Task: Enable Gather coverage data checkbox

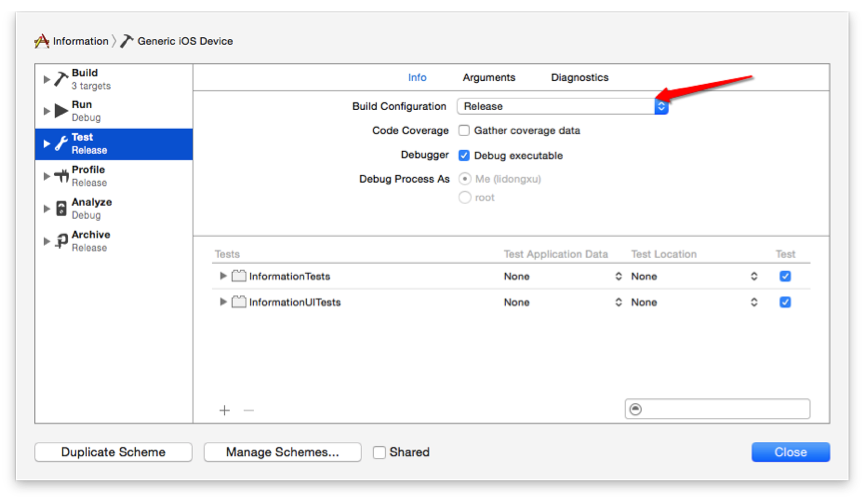Action: [464, 131]
